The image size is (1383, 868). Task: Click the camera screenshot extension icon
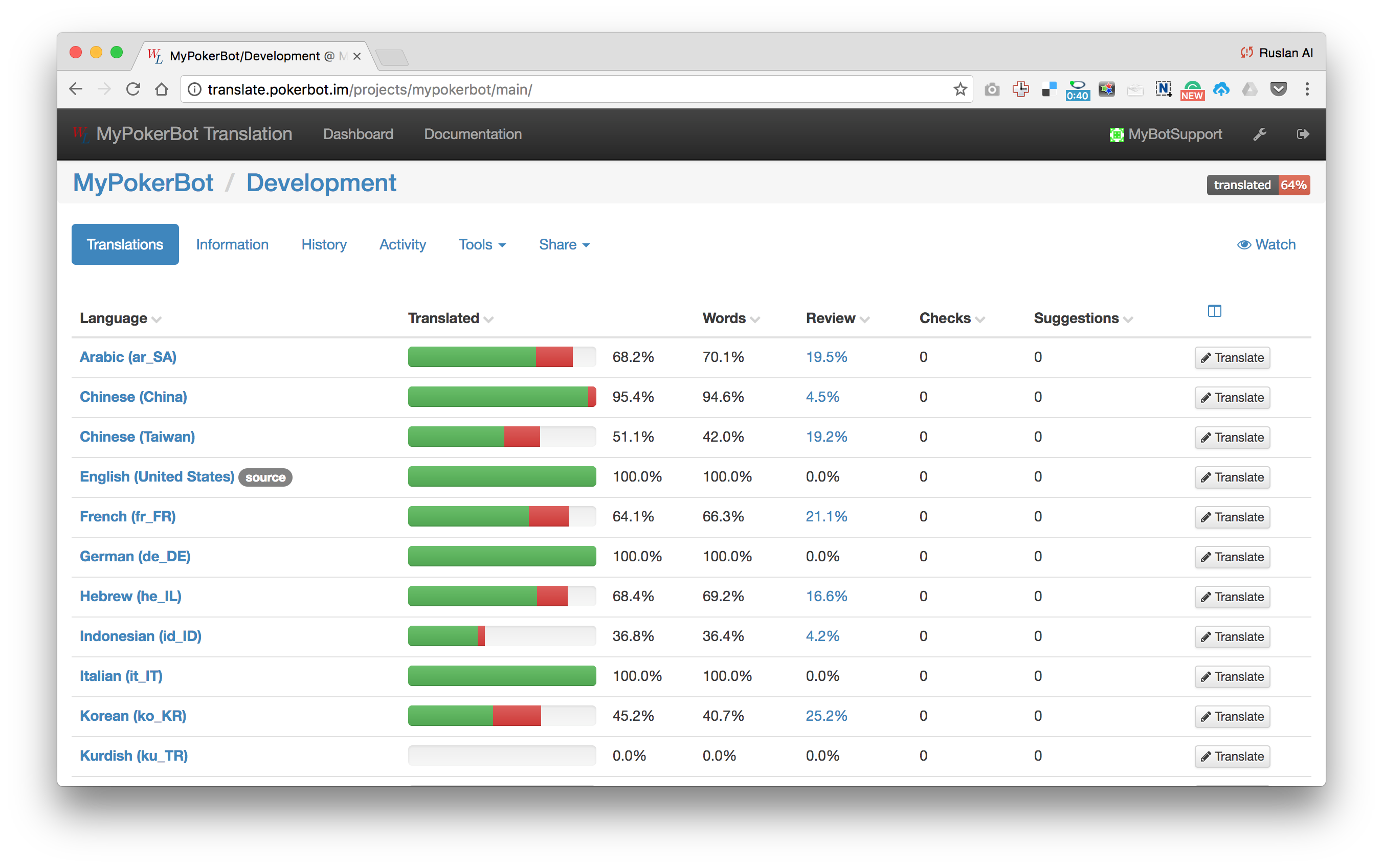point(992,89)
